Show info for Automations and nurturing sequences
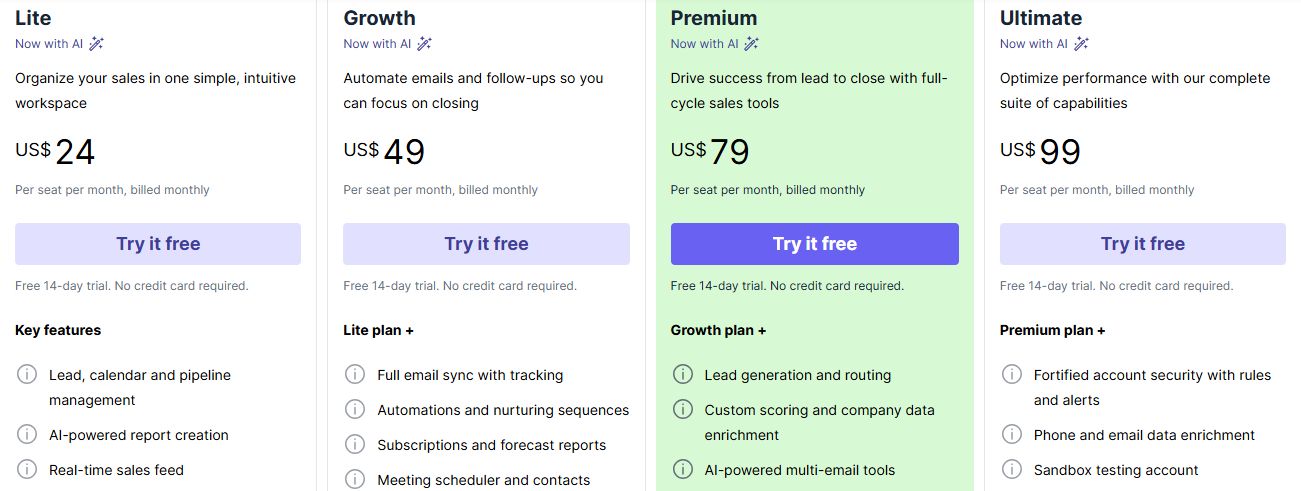 pyautogui.click(x=355, y=409)
